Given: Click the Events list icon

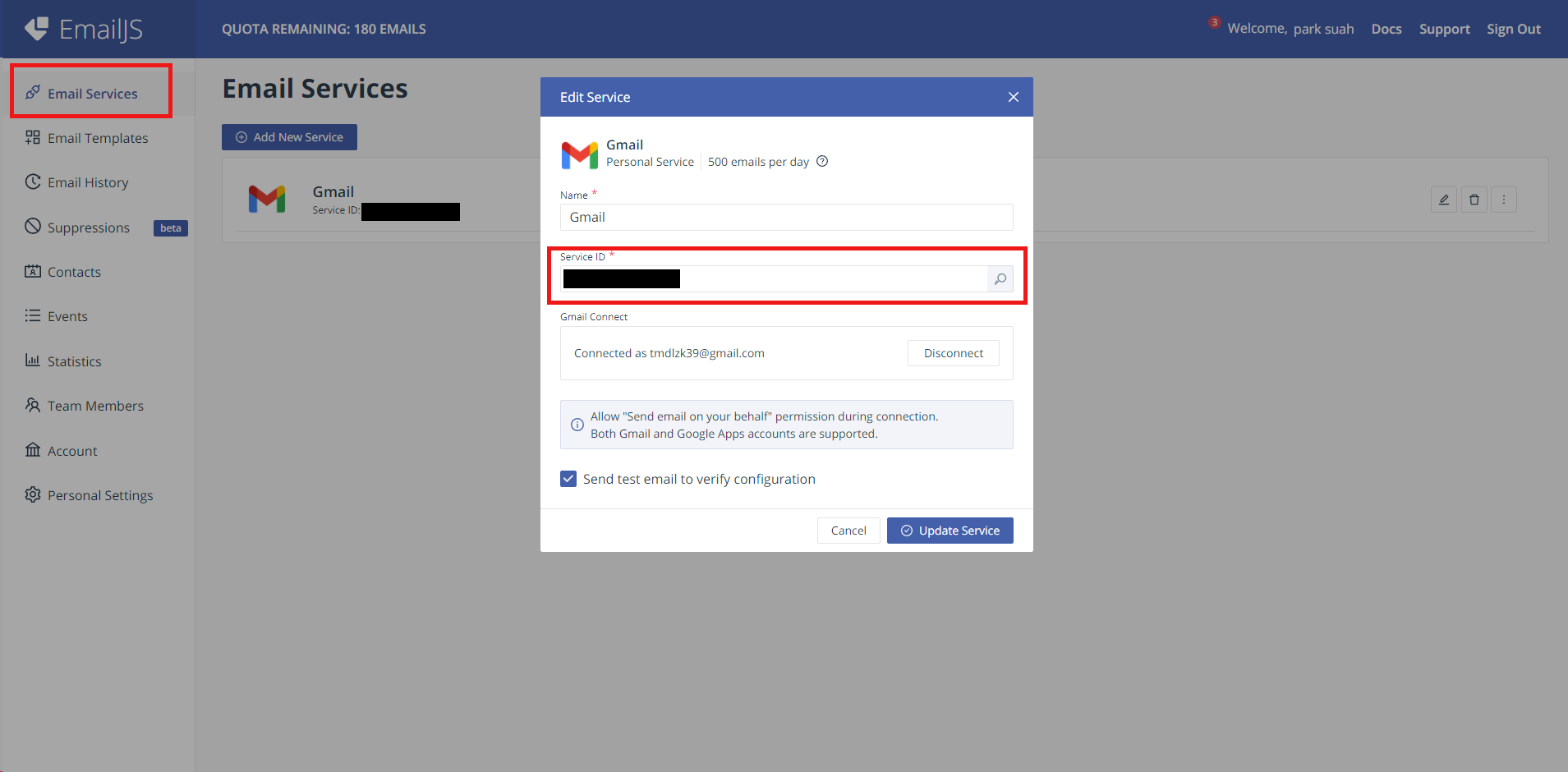Looking at the screenshot, I should click(x=33, y=315).
